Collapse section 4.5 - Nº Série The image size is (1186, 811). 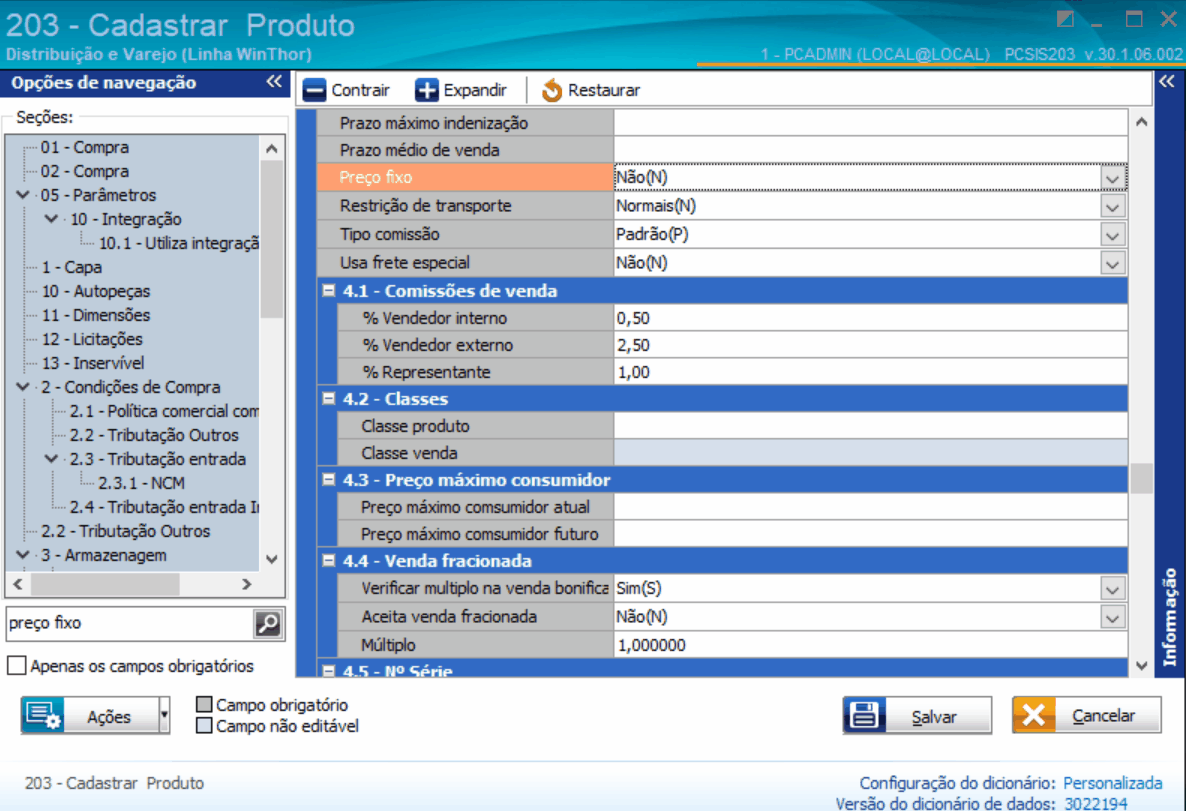(328, 670)
